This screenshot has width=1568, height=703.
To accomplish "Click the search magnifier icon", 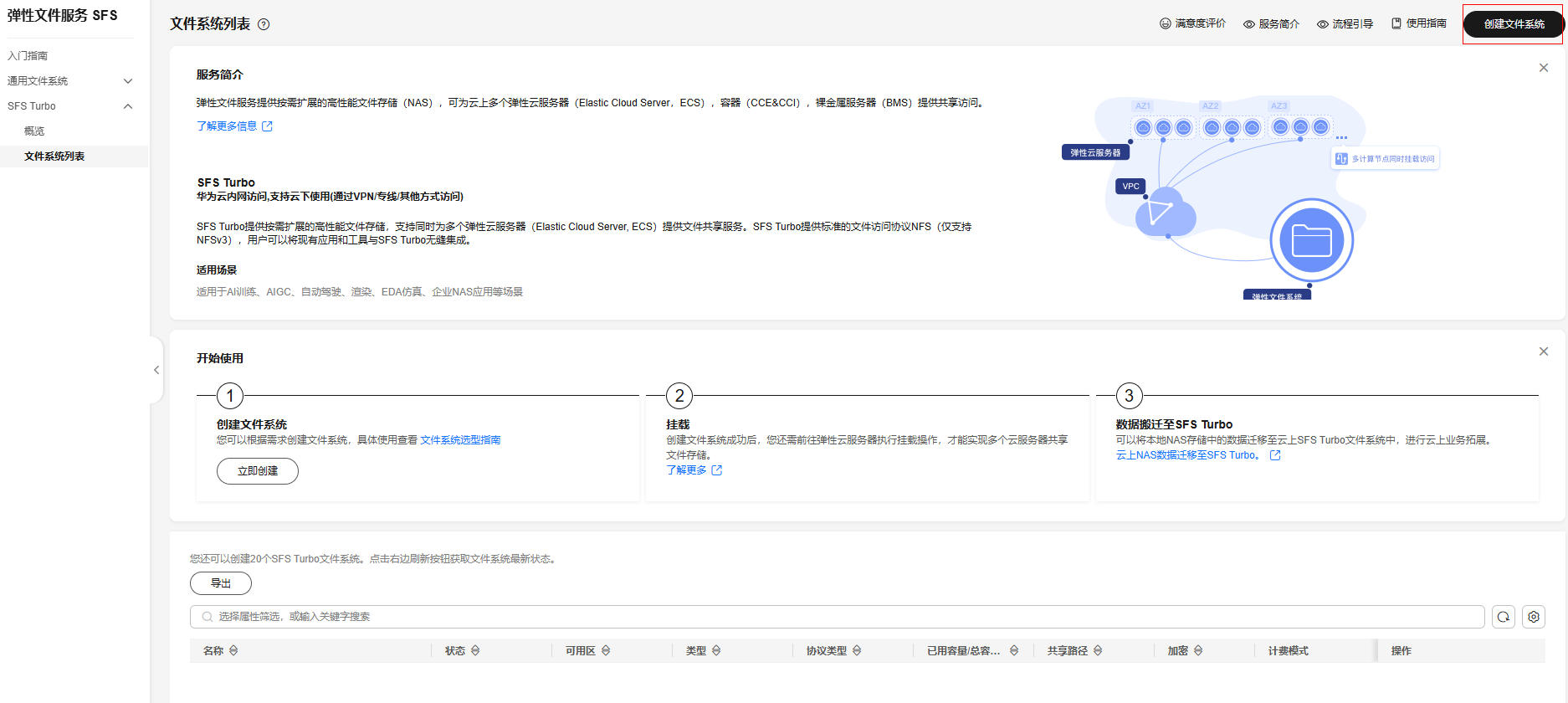I will click(207, 617).
